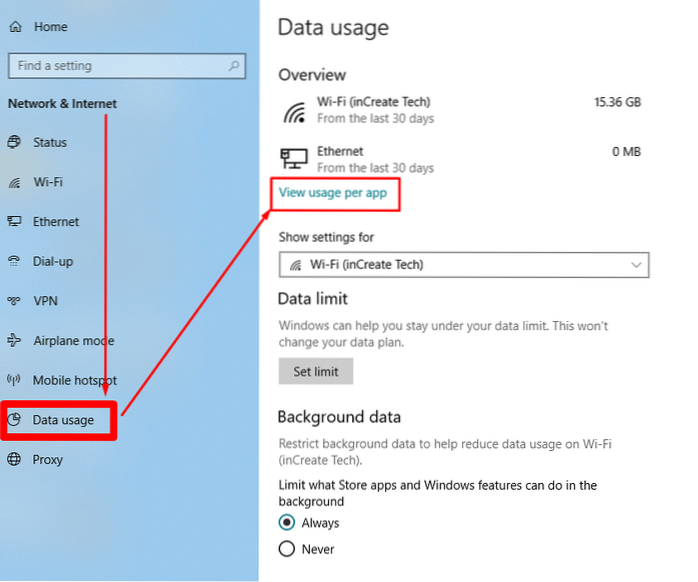
Task: Open View usage per app link
Action: pyautogui.click(x=333, y=193)
